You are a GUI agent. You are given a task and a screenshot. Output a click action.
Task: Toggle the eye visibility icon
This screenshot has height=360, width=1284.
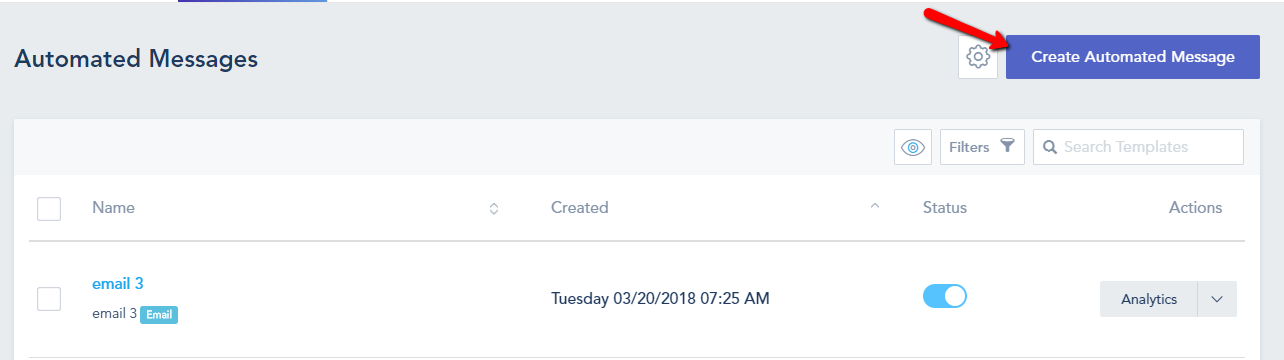(913, 147)
